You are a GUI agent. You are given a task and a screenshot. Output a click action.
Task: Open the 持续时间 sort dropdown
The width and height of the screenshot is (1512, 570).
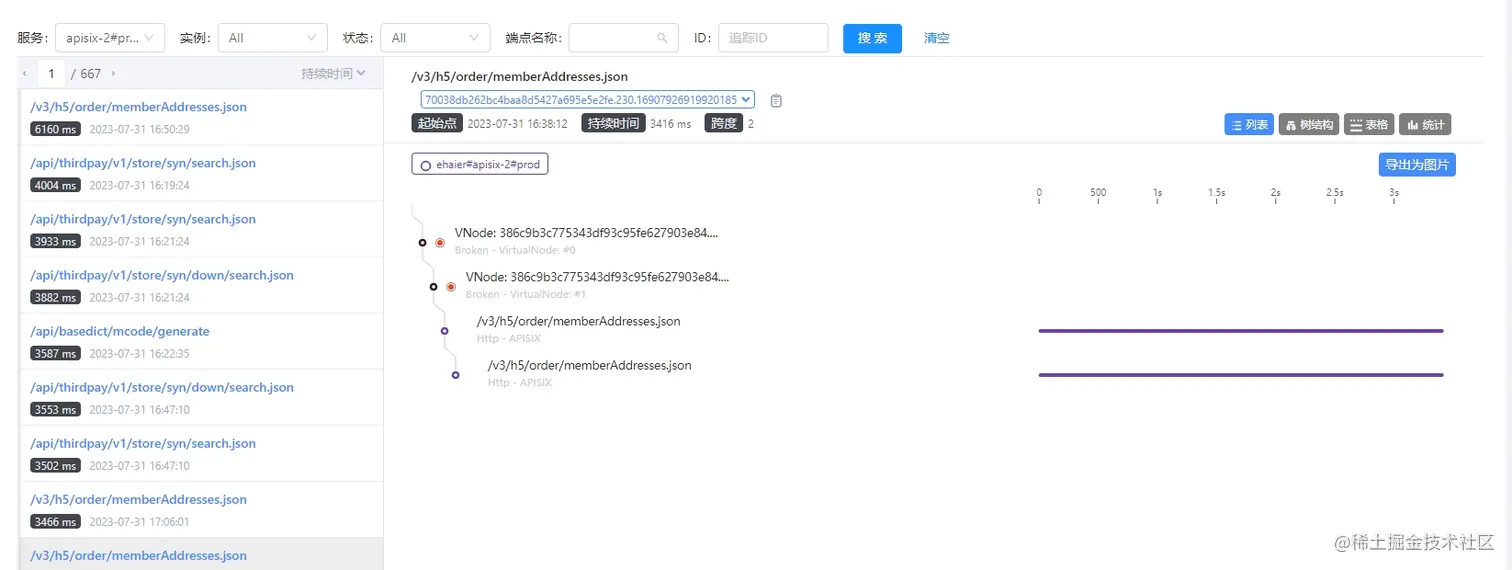333,74
